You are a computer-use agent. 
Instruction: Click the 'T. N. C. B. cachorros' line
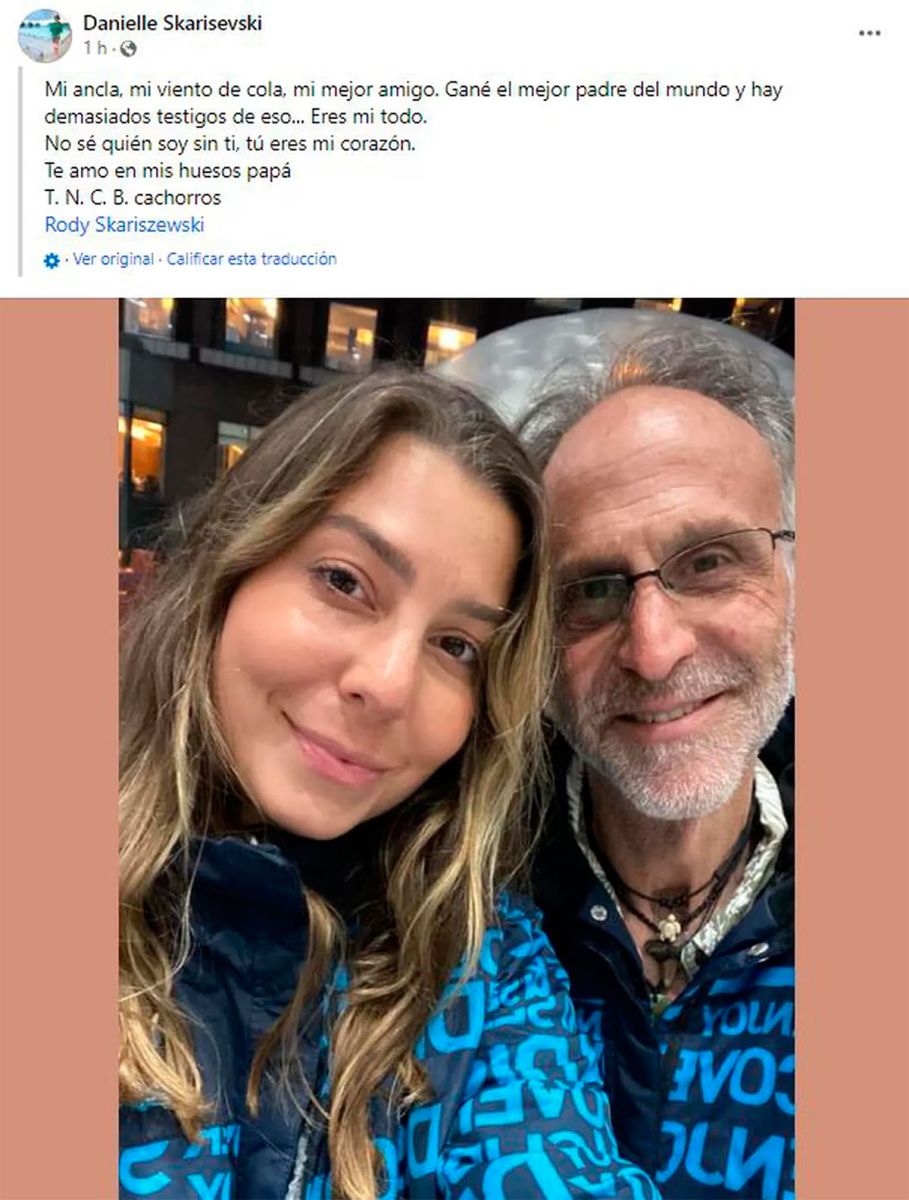click(132, 198)
